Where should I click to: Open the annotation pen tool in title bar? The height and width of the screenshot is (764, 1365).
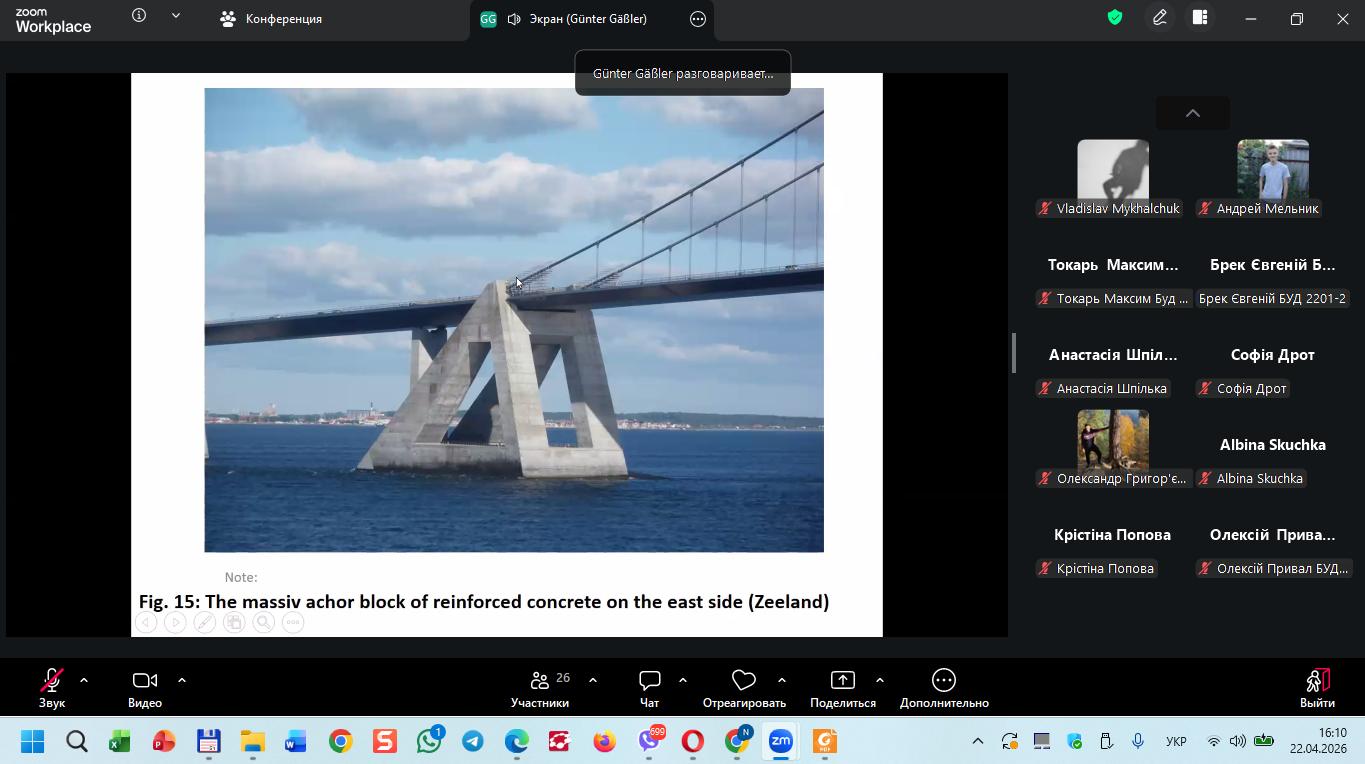pyautogui.click(x=1159, y=18)
